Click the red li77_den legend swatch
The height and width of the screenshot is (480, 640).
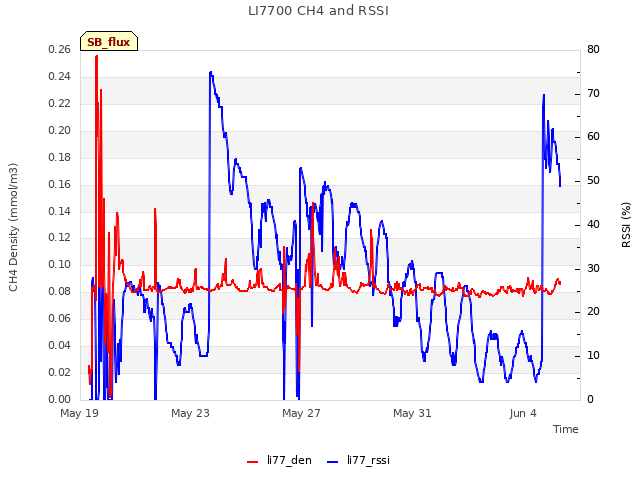(x=253, y=462)
